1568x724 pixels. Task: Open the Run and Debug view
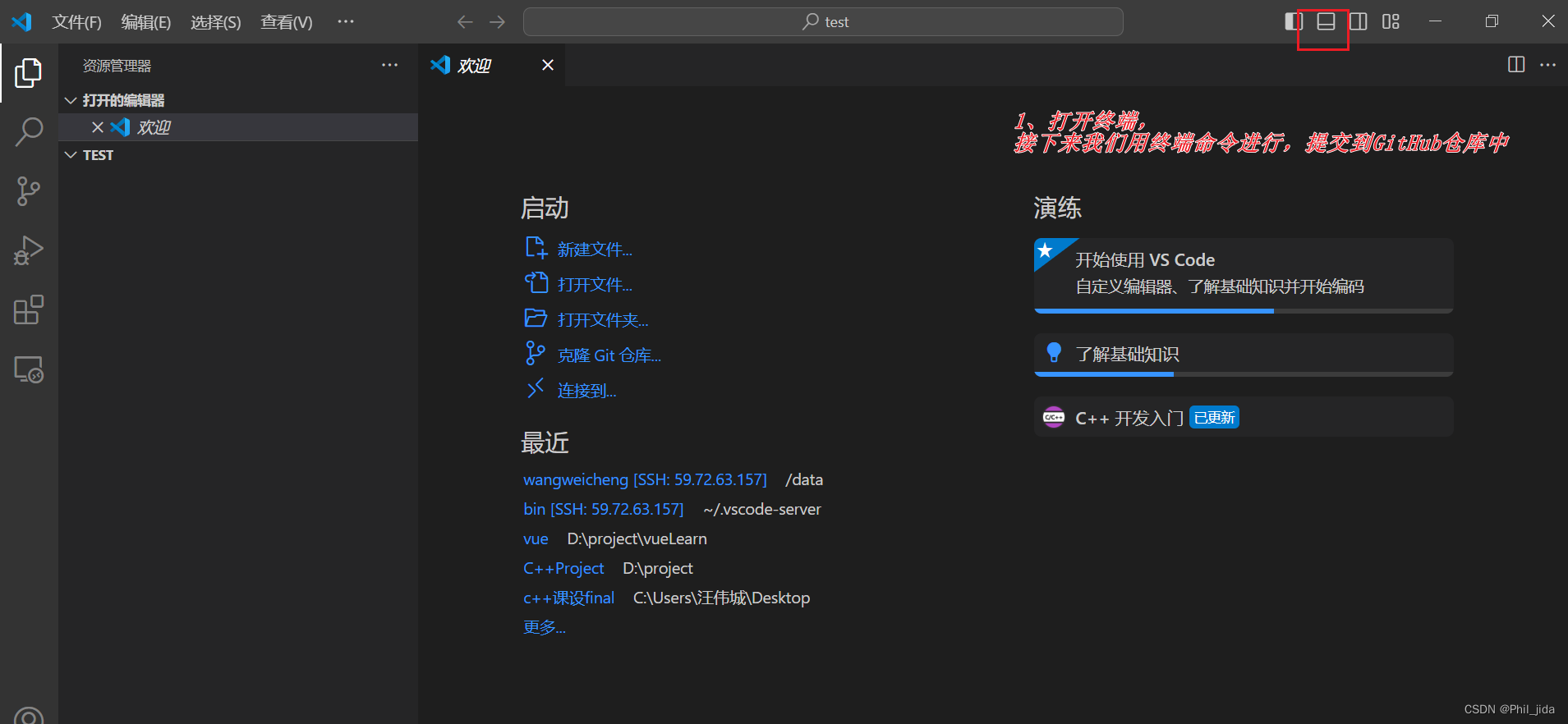[29, 250]
